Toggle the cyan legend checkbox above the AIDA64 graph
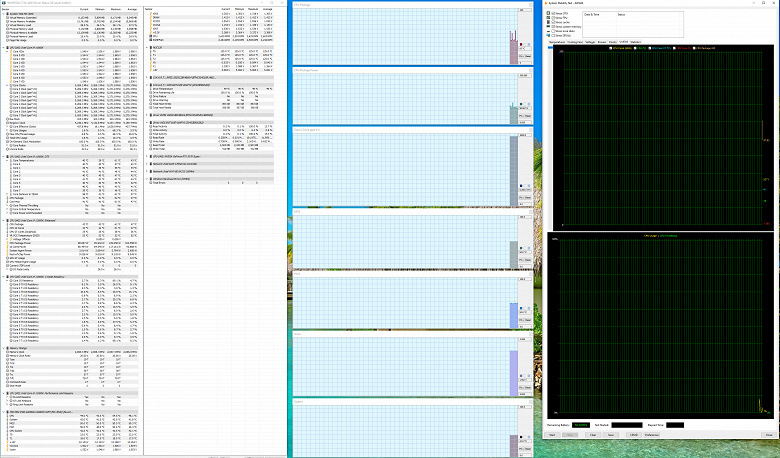The height and width of the screenshot is (458, 780). point(650,48)
